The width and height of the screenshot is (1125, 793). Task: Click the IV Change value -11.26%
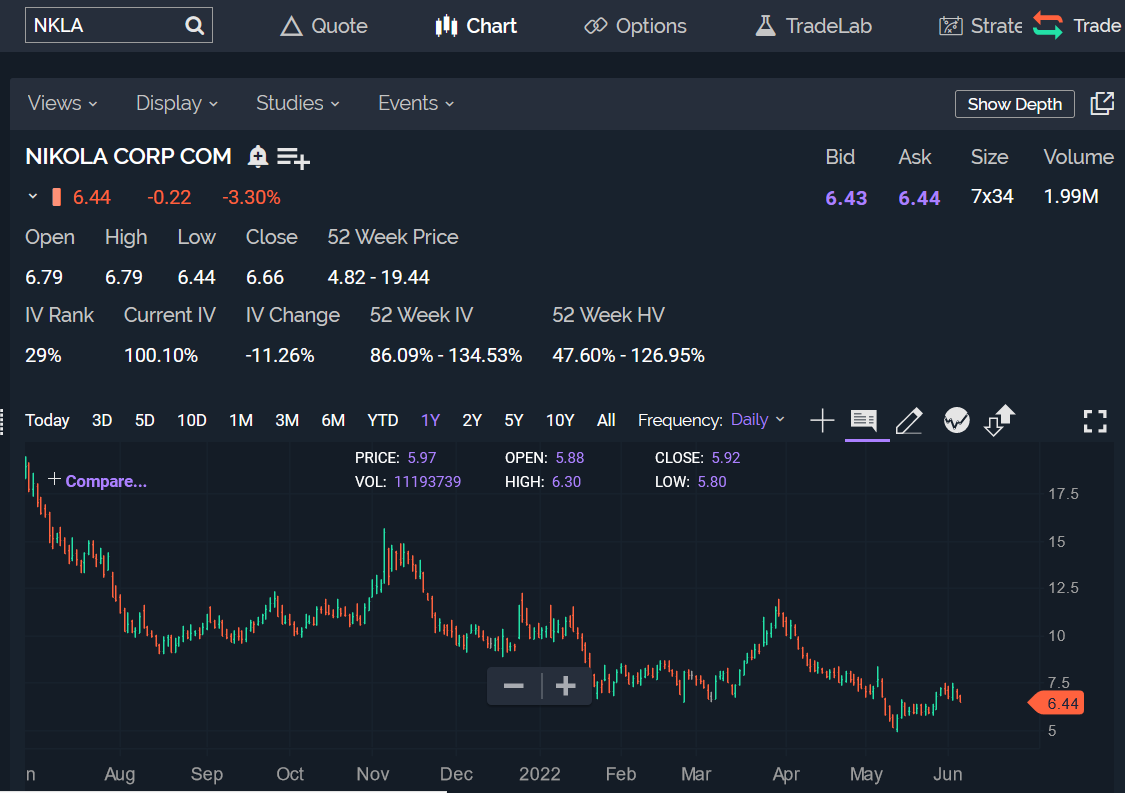280,356
